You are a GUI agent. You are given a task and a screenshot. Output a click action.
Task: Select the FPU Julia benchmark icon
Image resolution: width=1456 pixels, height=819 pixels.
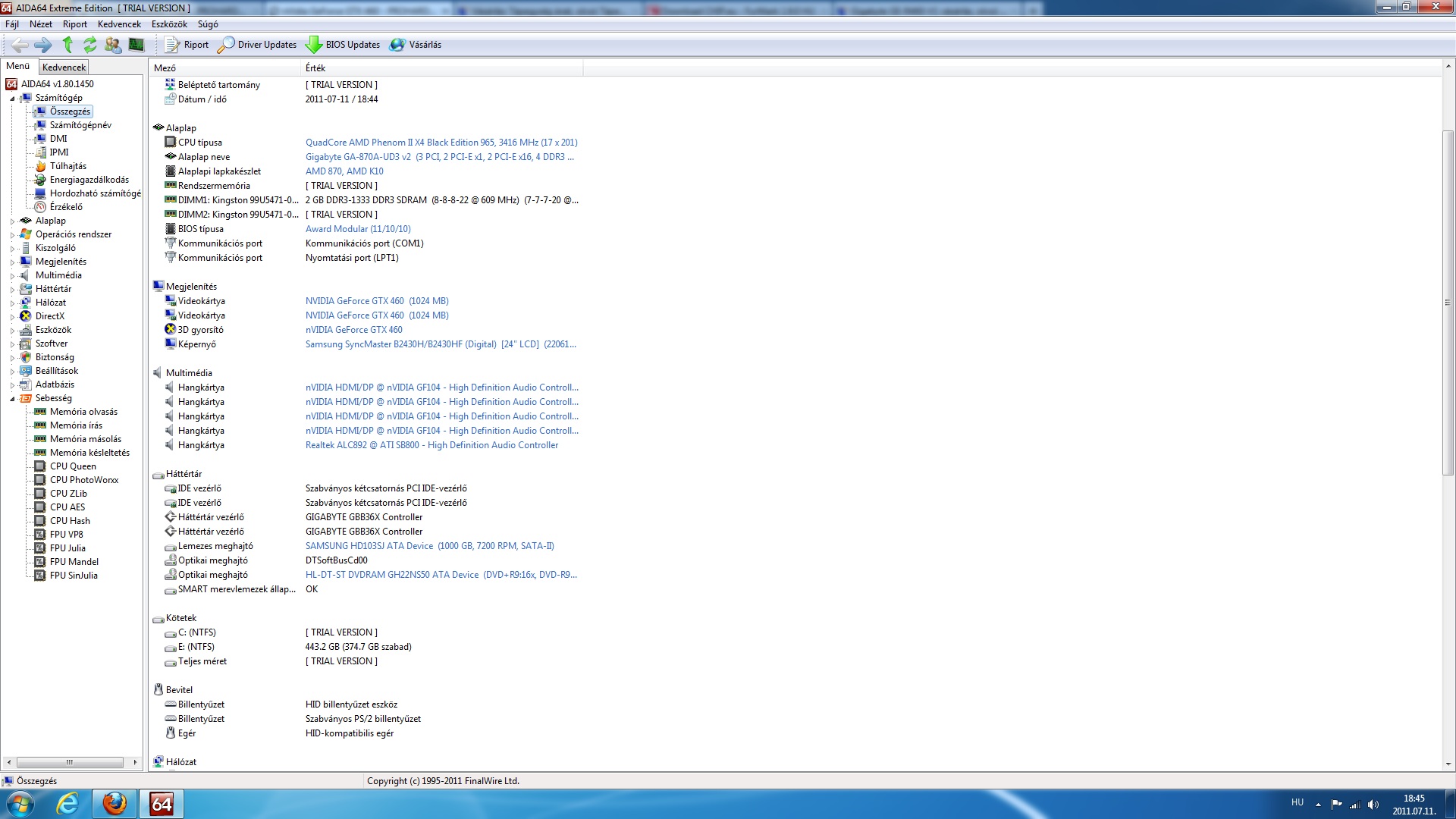click(40, 548)
